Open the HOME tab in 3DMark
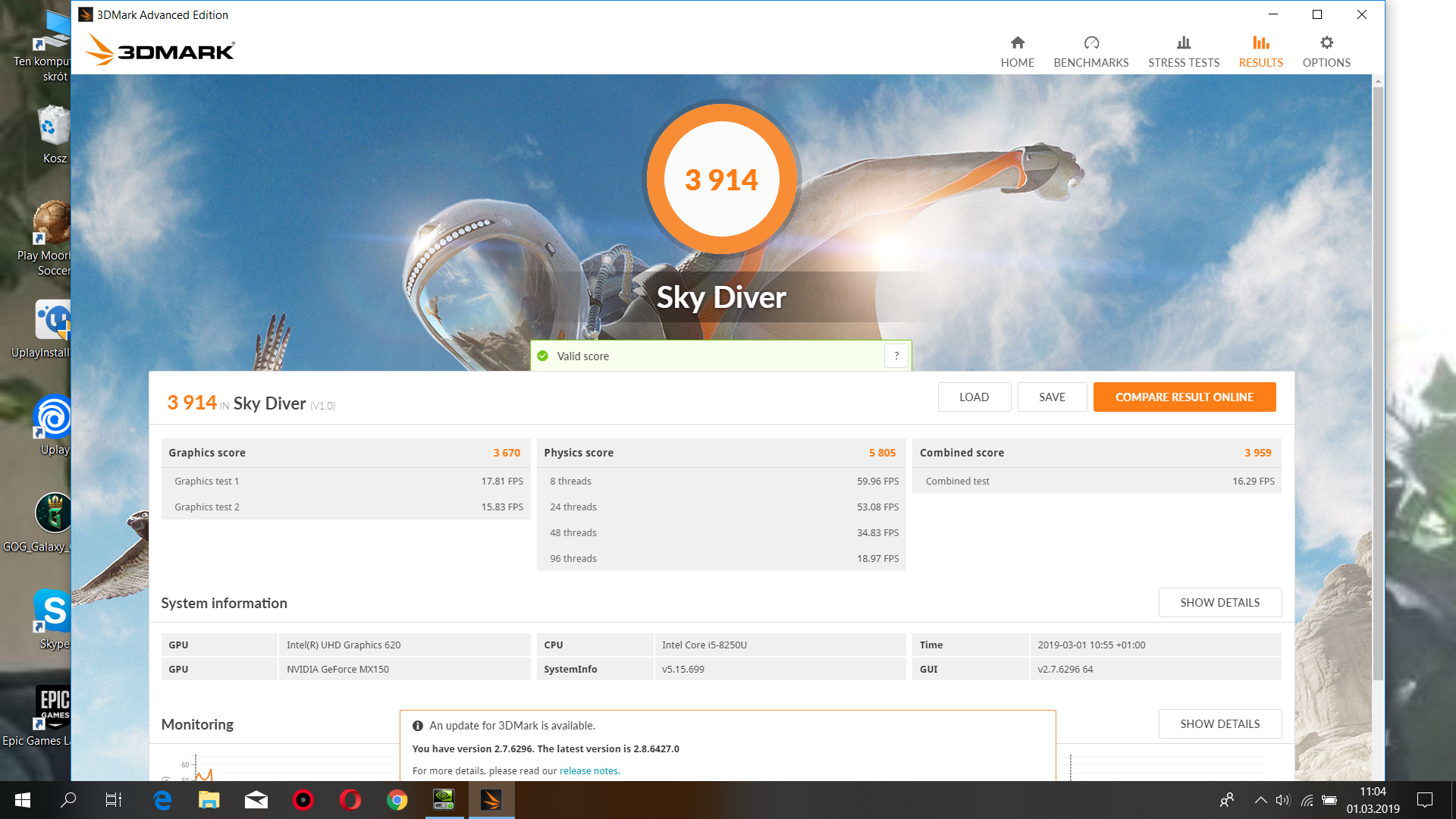 tap(1017, 52)
